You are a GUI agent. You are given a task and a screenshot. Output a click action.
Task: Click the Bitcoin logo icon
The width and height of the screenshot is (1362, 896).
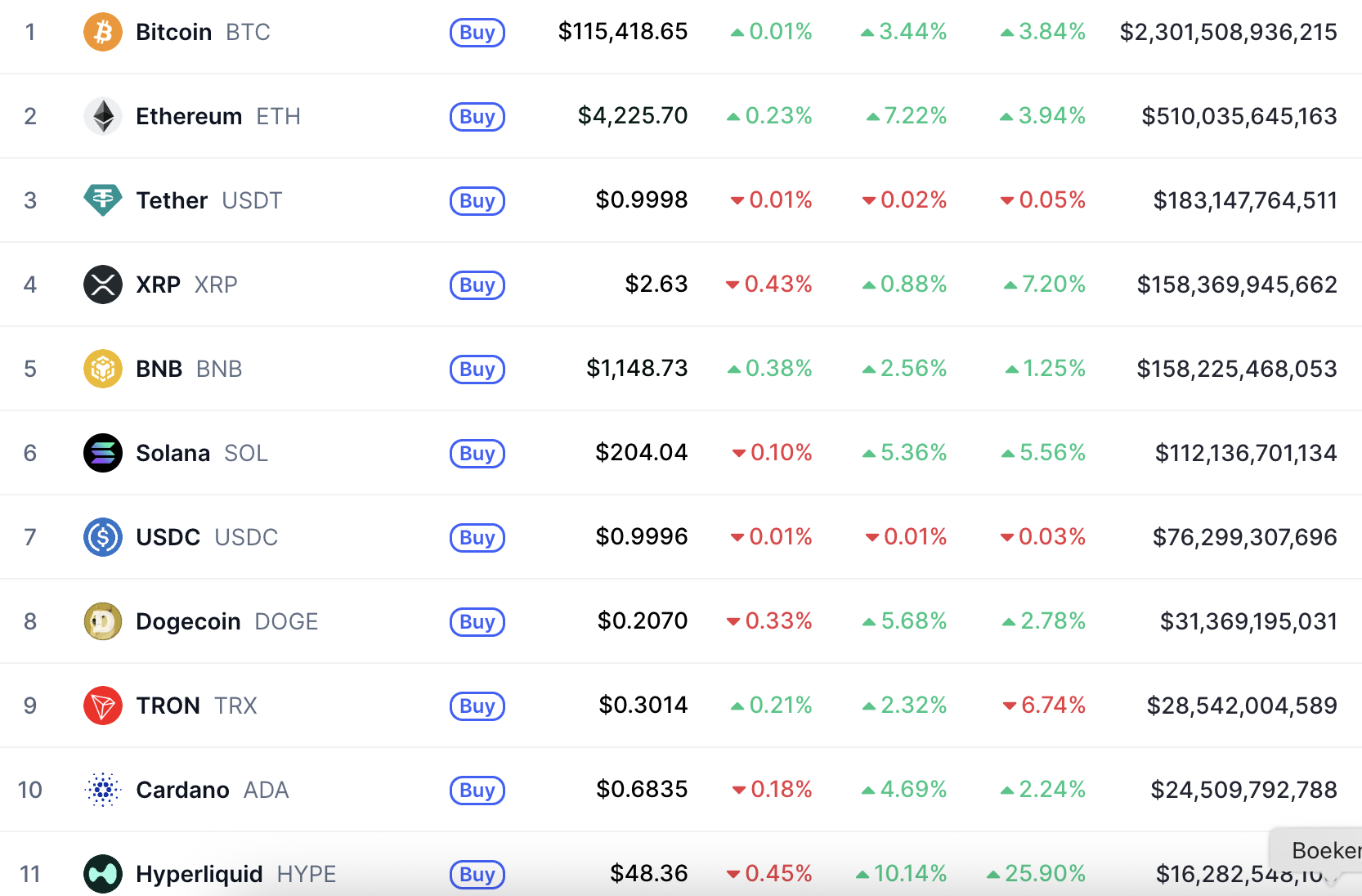103,32
